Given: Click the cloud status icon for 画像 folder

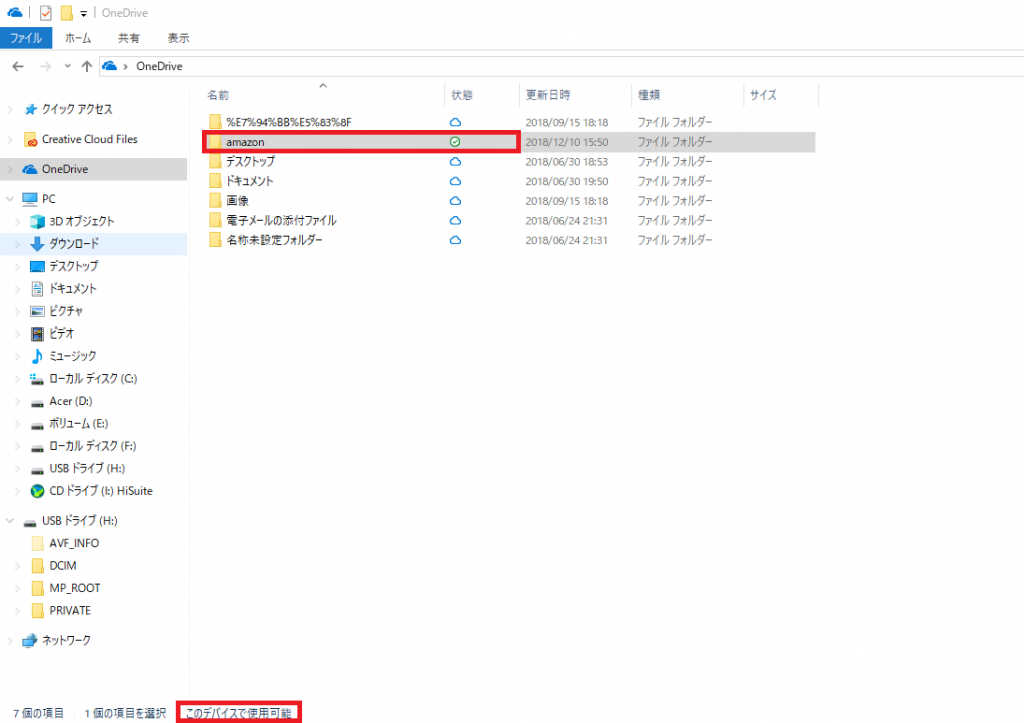Looking at the screenshot, I should [x=455, y=201].
